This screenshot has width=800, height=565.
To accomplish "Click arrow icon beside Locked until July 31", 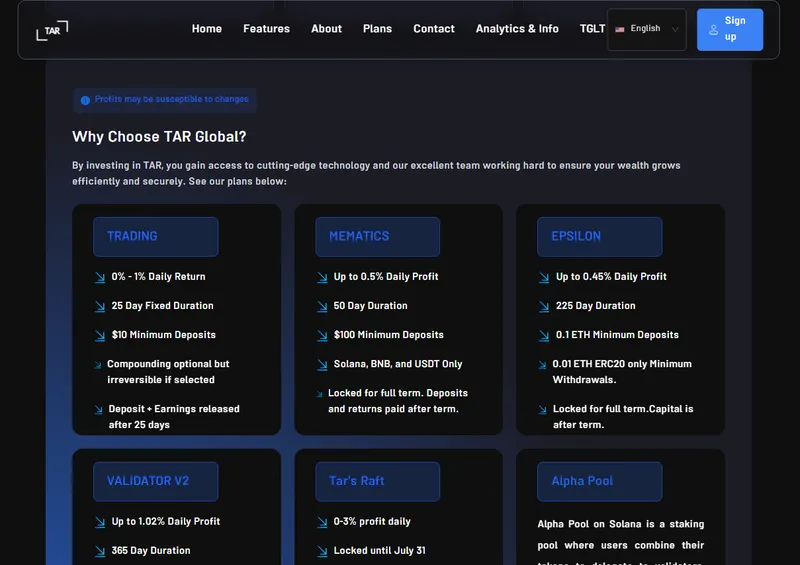I will pos(322,551).
